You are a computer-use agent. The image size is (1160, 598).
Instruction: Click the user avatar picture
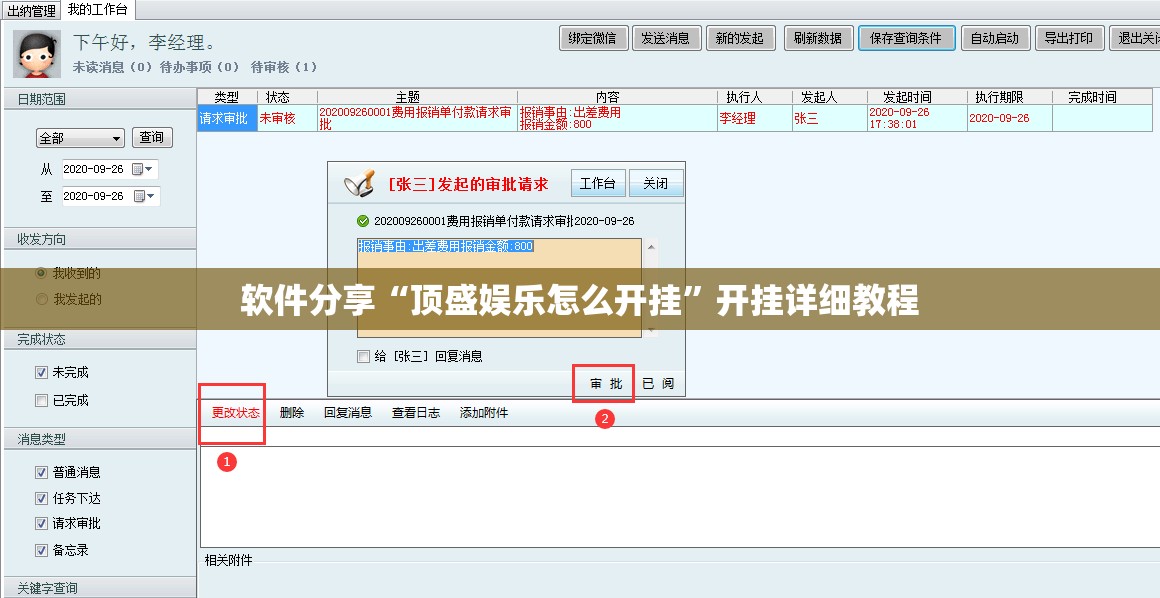(x=37, y=53)
